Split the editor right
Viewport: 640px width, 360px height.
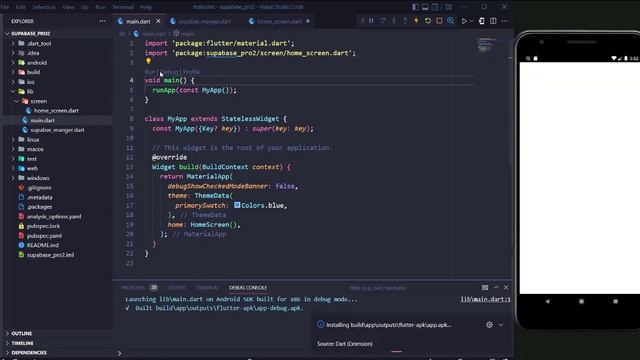tap(493, 21)
